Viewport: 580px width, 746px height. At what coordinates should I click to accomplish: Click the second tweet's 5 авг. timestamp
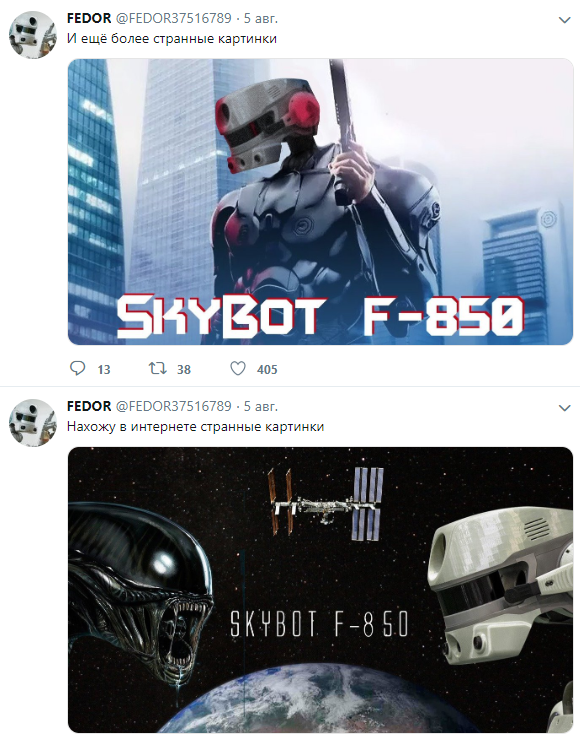coord(261,407)
